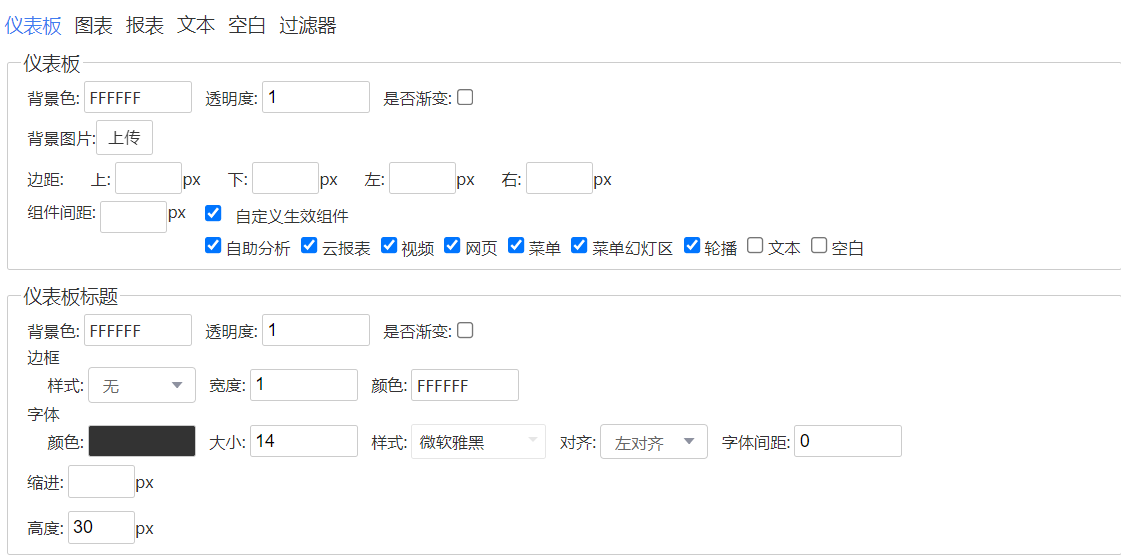Enable 是否渐变 checkbox in 仪表板 section
The height and width of the screenshot is (557, 1121).
[x=465, y=97]
